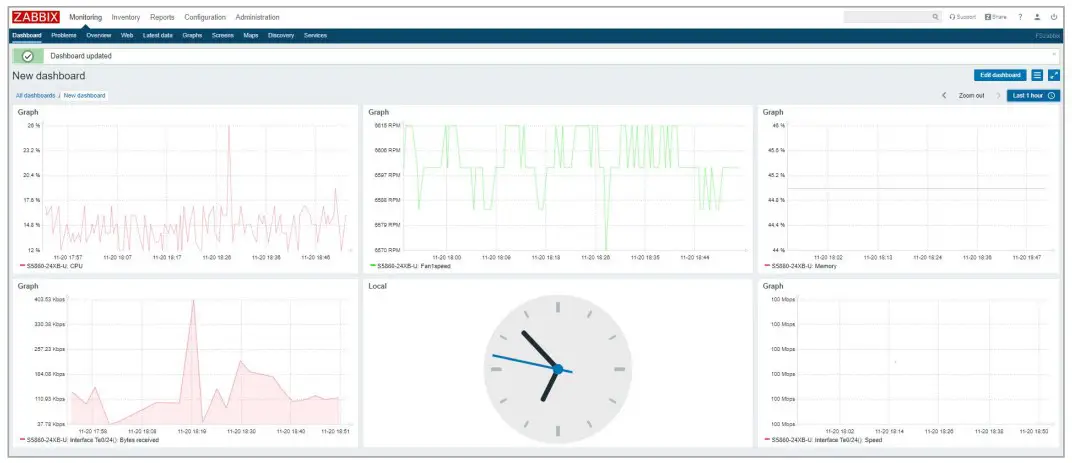This screenshot has height=463, width=1072.
Task: Open help via question mark icon
Action: coord(1020,17)
